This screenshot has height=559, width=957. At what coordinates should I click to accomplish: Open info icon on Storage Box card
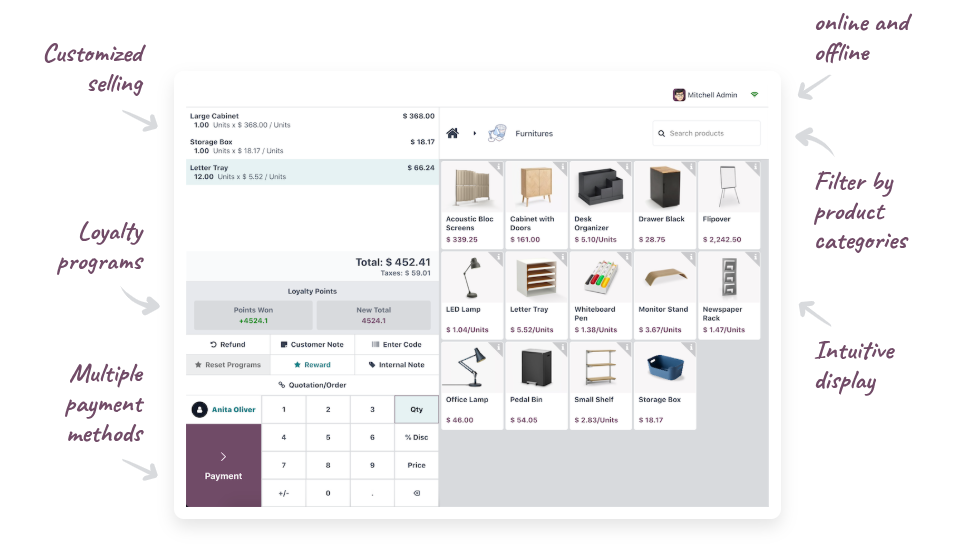691,347
